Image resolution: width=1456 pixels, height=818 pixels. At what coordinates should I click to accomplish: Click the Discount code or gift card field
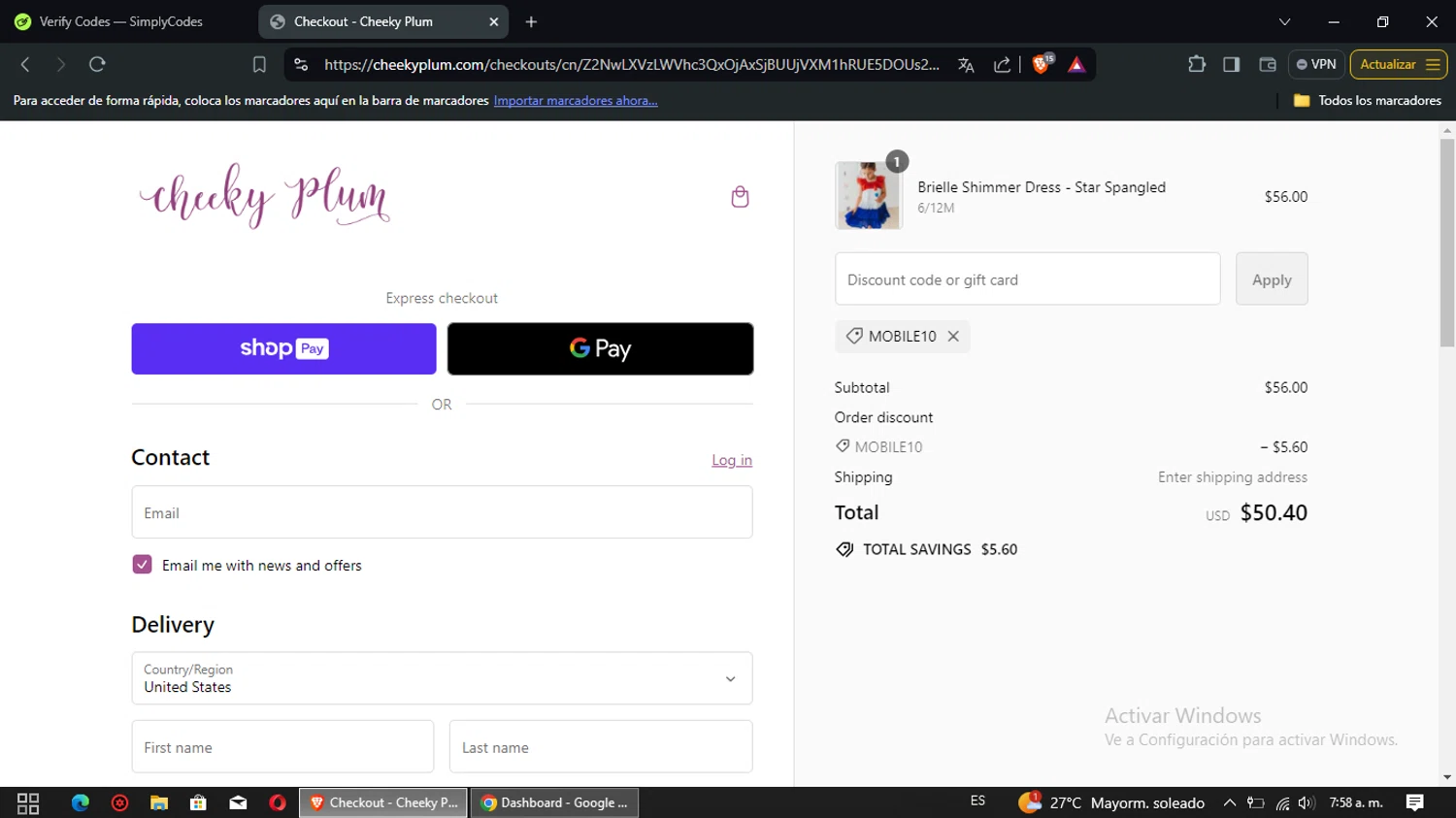1027,278
